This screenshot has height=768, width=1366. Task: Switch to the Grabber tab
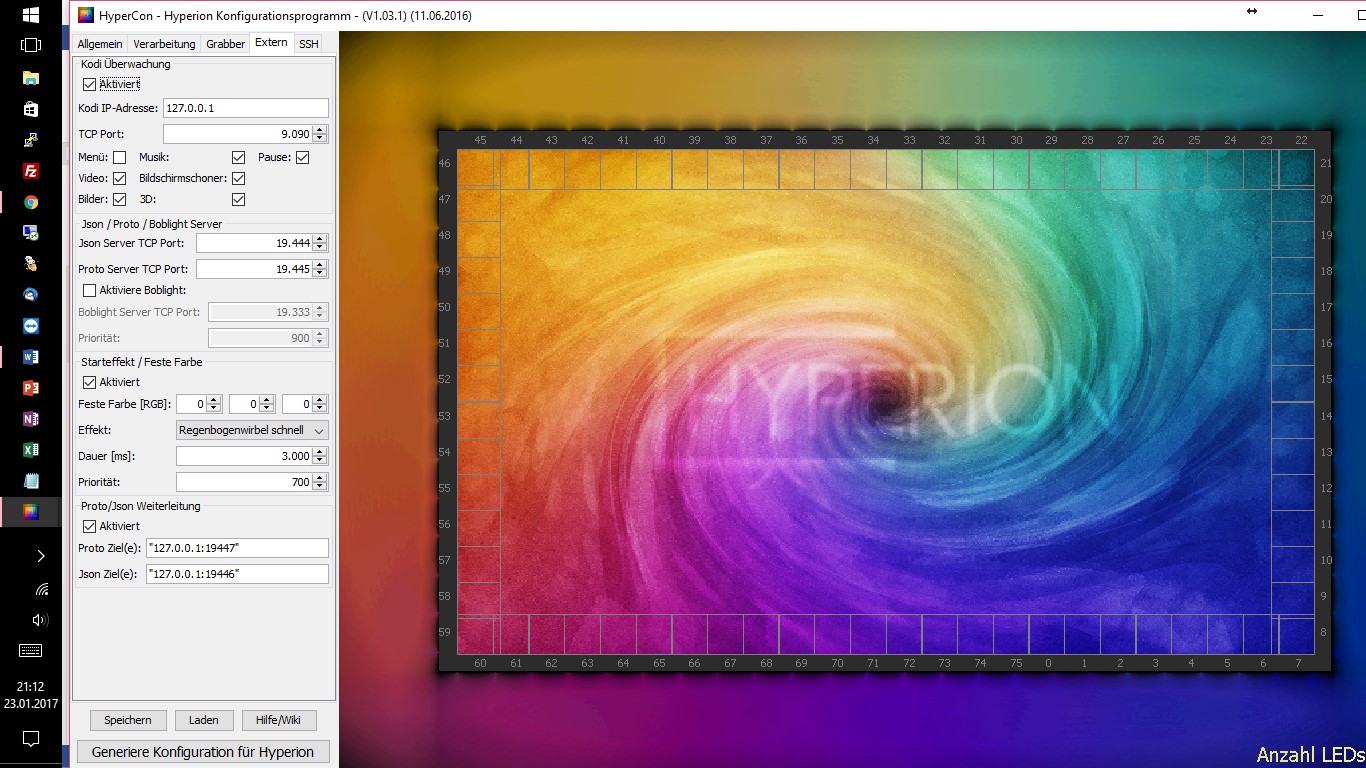point(225,44)
